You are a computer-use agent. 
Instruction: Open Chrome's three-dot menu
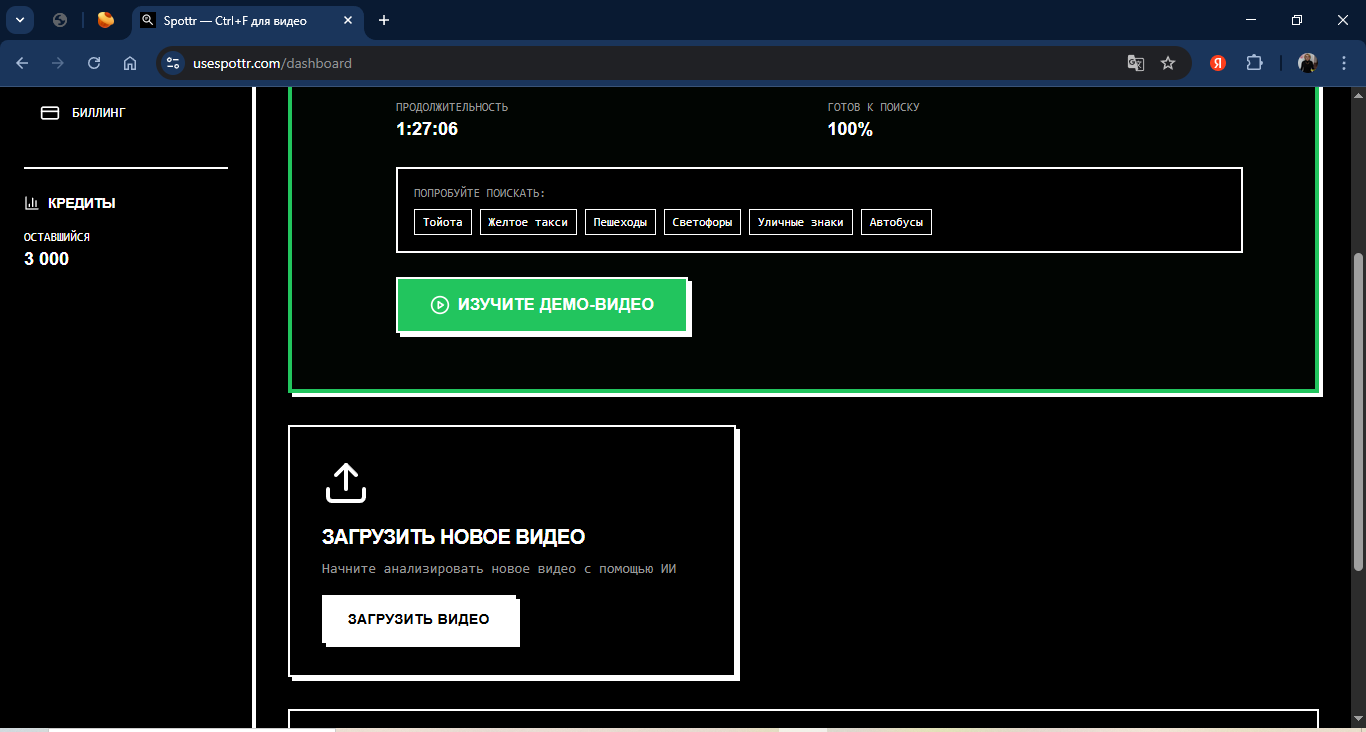(x=1342, y=63)
